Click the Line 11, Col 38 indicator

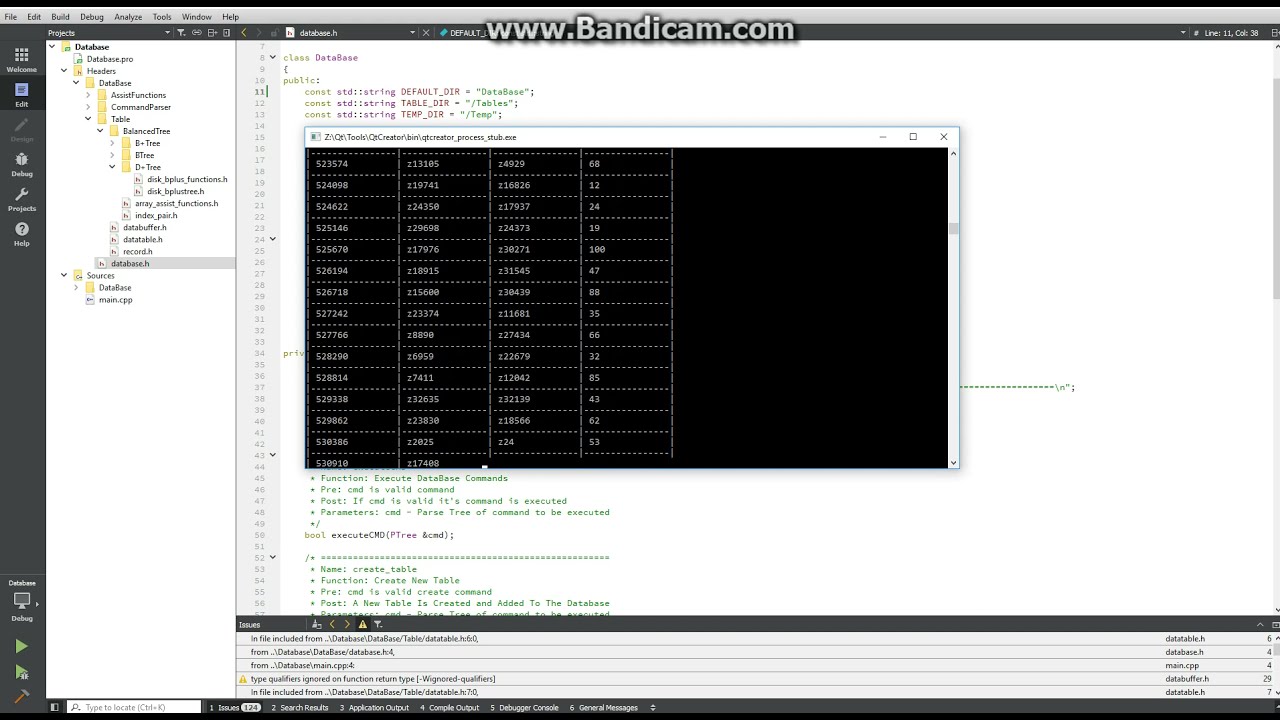click(x=1231, y=33)
